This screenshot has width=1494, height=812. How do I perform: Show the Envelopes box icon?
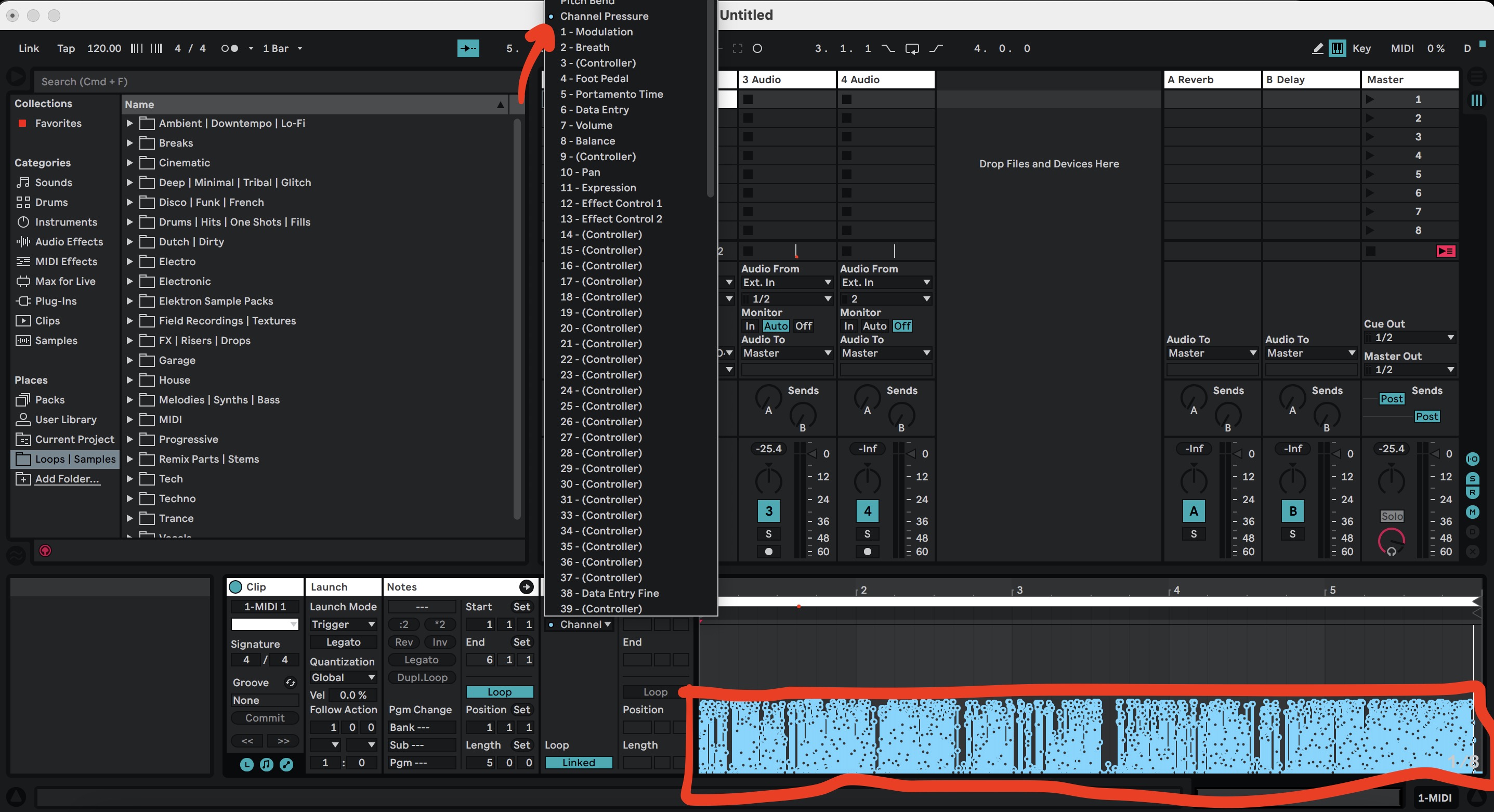(286, 765)
